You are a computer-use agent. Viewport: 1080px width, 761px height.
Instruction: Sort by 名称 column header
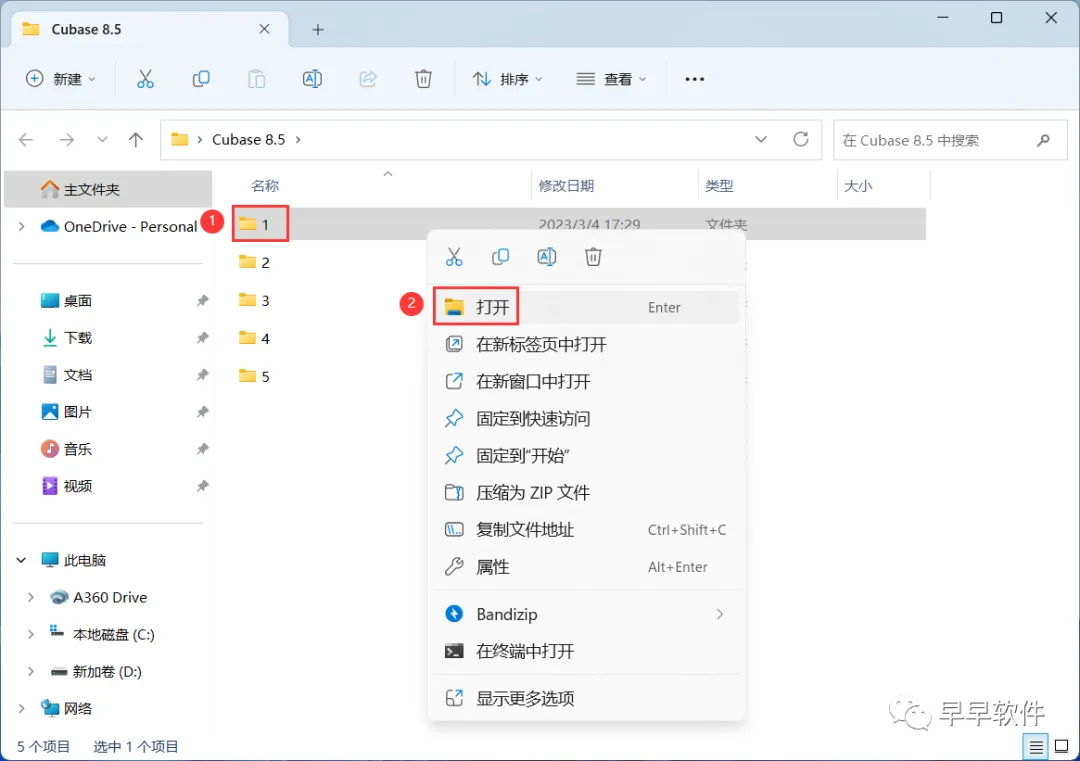(x=264, y=186)
